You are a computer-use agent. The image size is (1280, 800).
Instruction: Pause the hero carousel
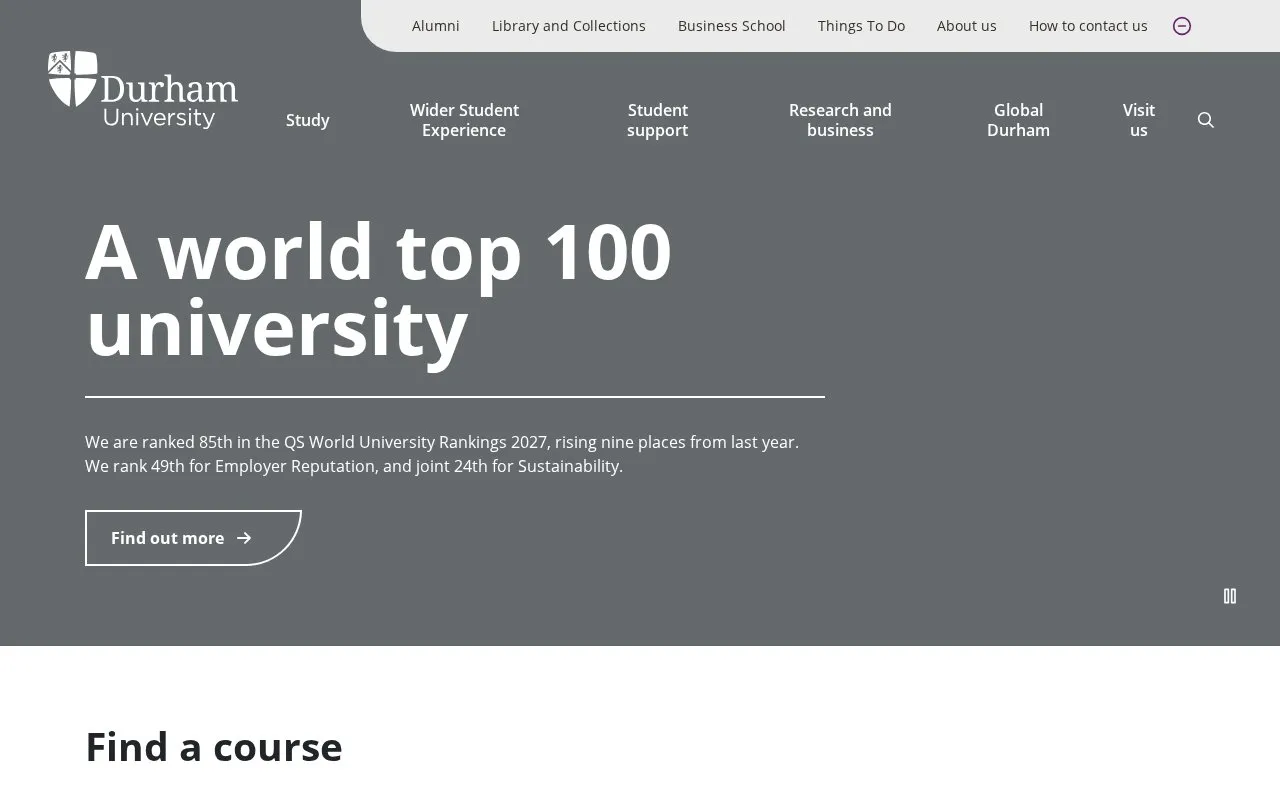coord(1230,596)
